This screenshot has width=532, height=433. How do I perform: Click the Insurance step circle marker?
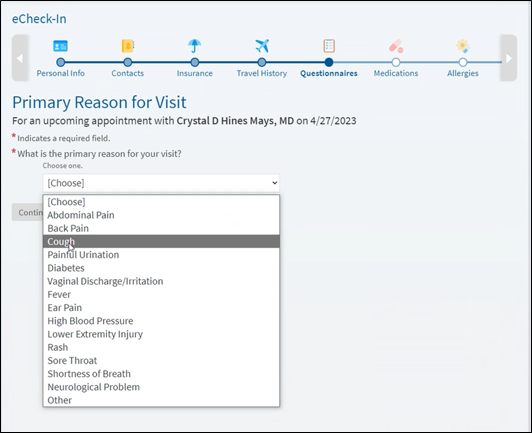[x=194, y=62]
